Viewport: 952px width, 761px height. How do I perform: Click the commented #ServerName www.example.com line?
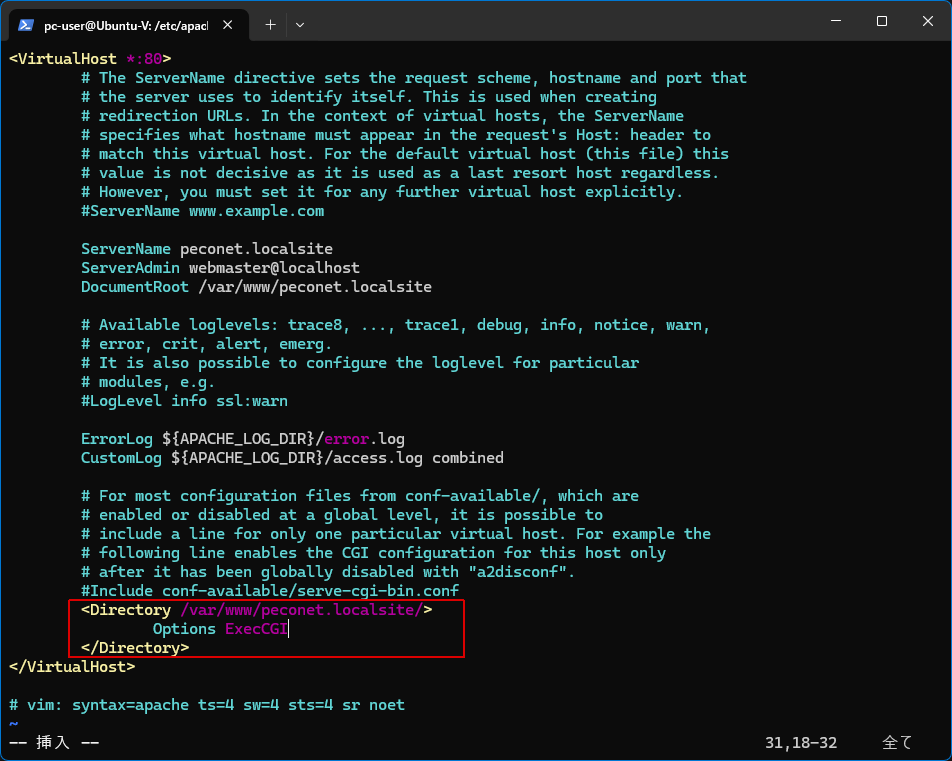202,211
